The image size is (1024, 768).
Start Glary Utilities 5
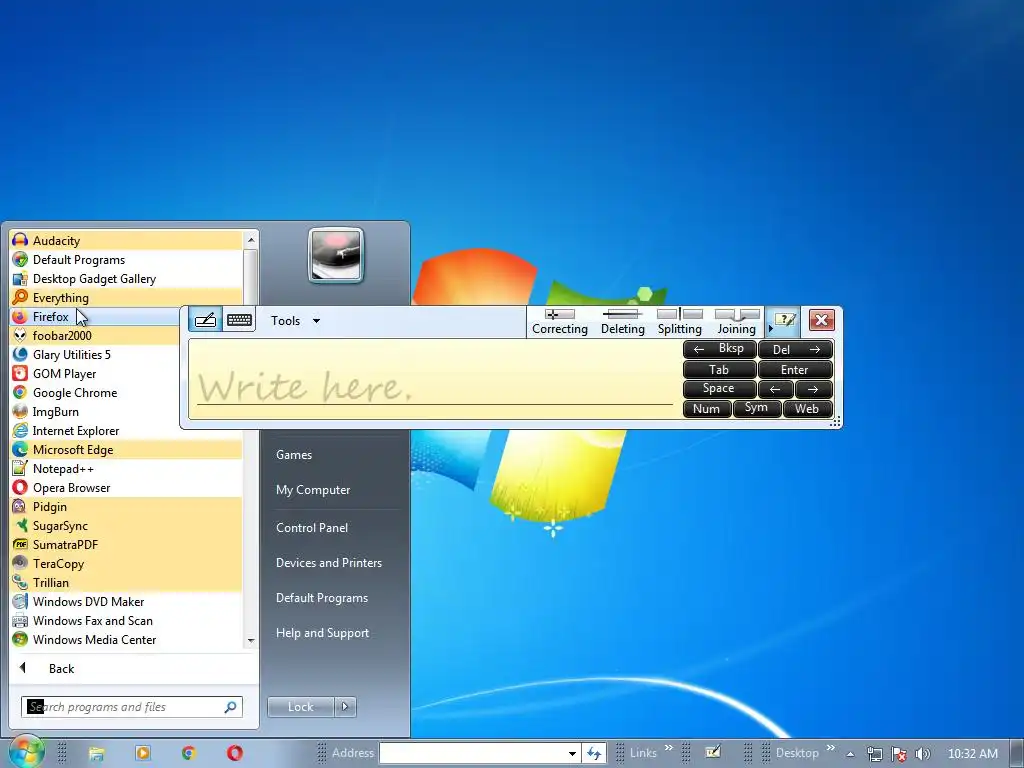(95, 355)
